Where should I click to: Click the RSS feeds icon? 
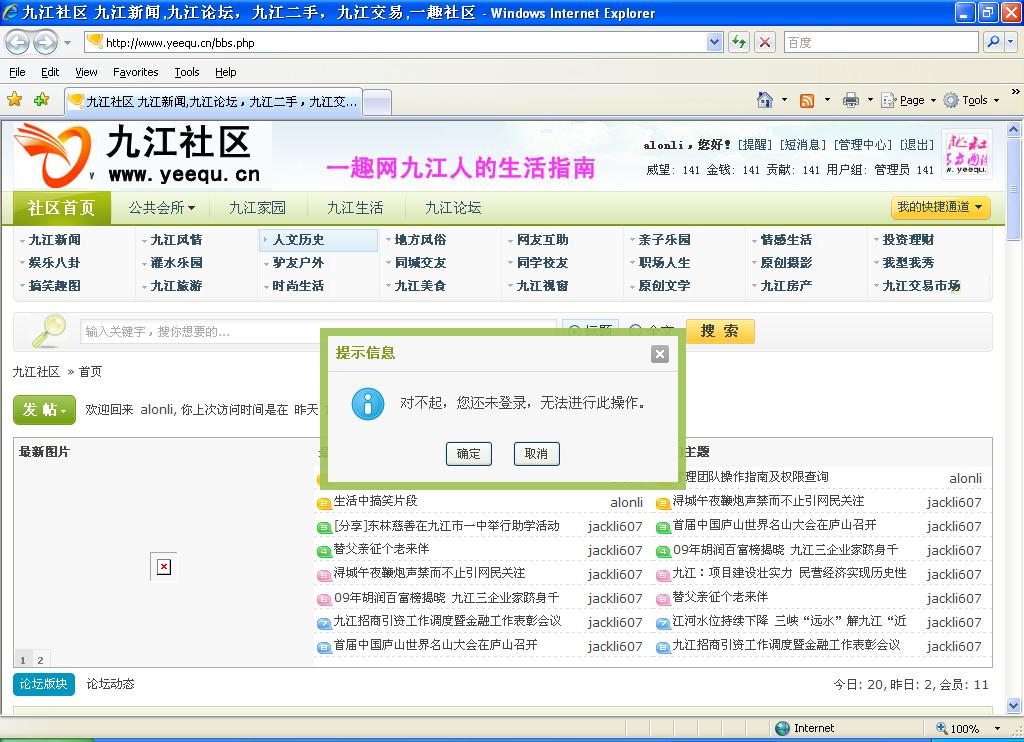coord(806,100)
